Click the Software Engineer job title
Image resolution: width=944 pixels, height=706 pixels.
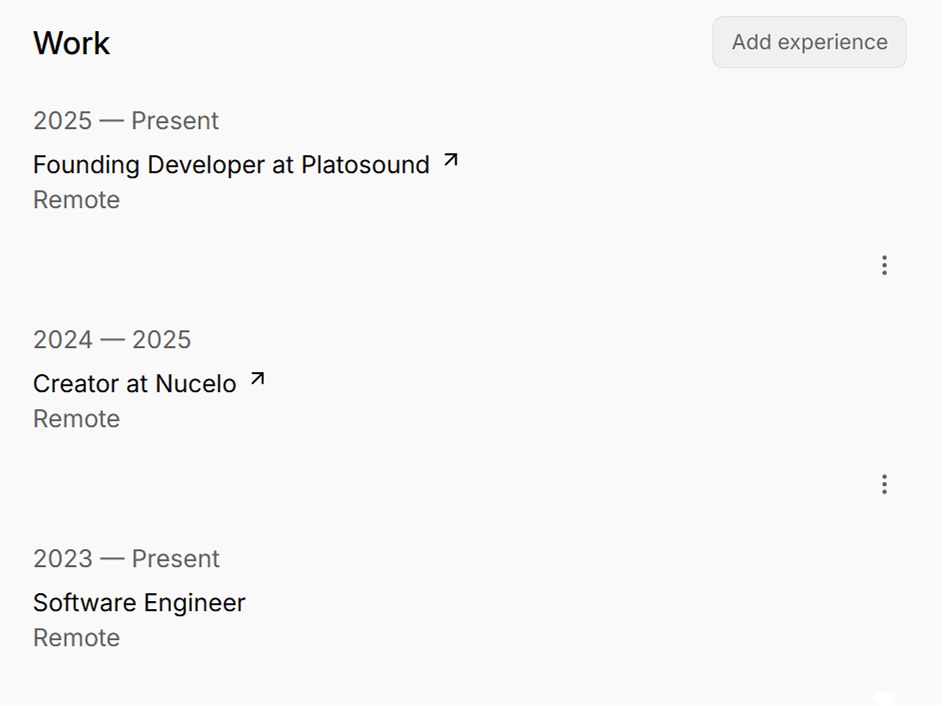[139, 603]
